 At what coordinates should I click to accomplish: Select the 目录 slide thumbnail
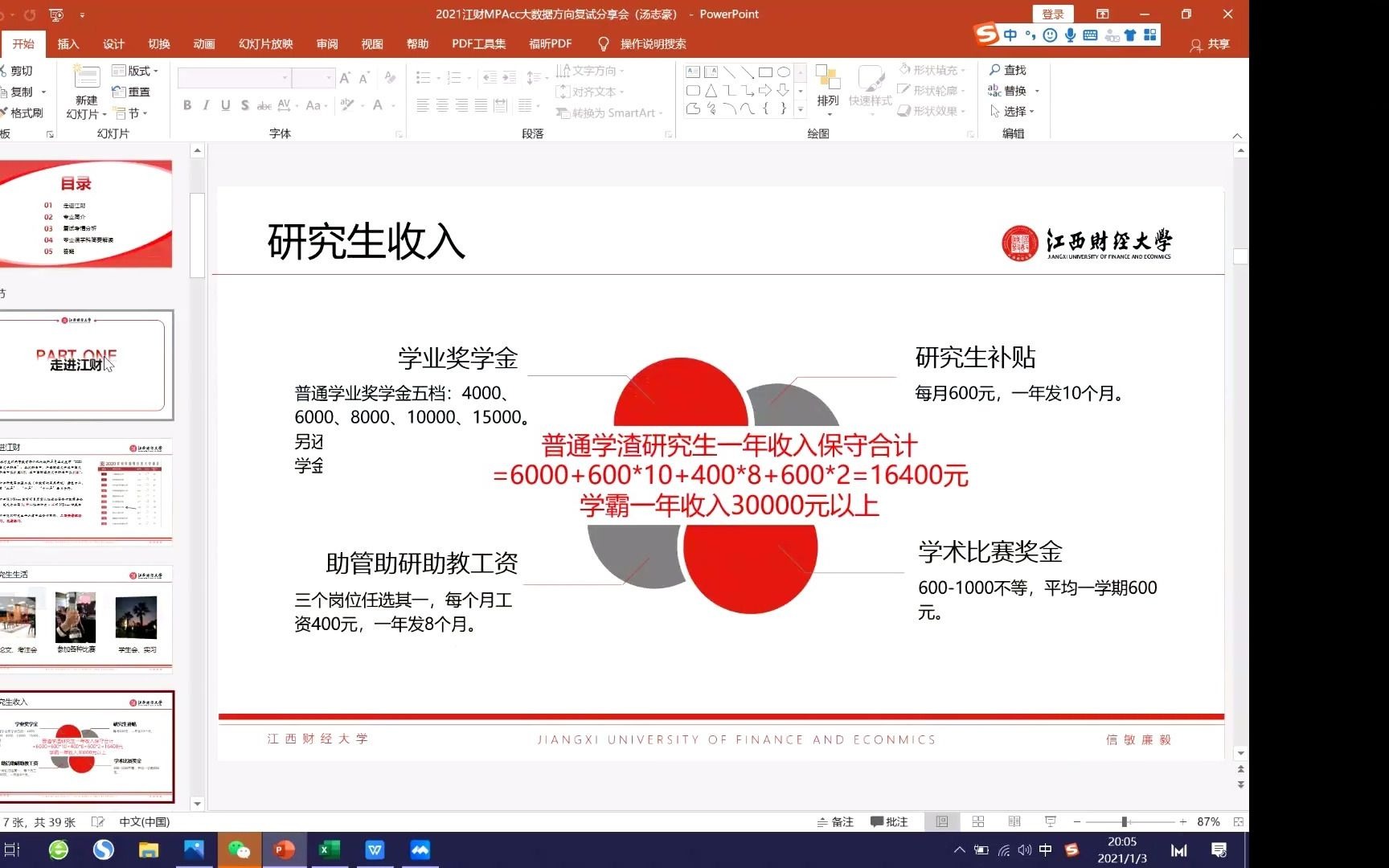click(x=85, y=212)
